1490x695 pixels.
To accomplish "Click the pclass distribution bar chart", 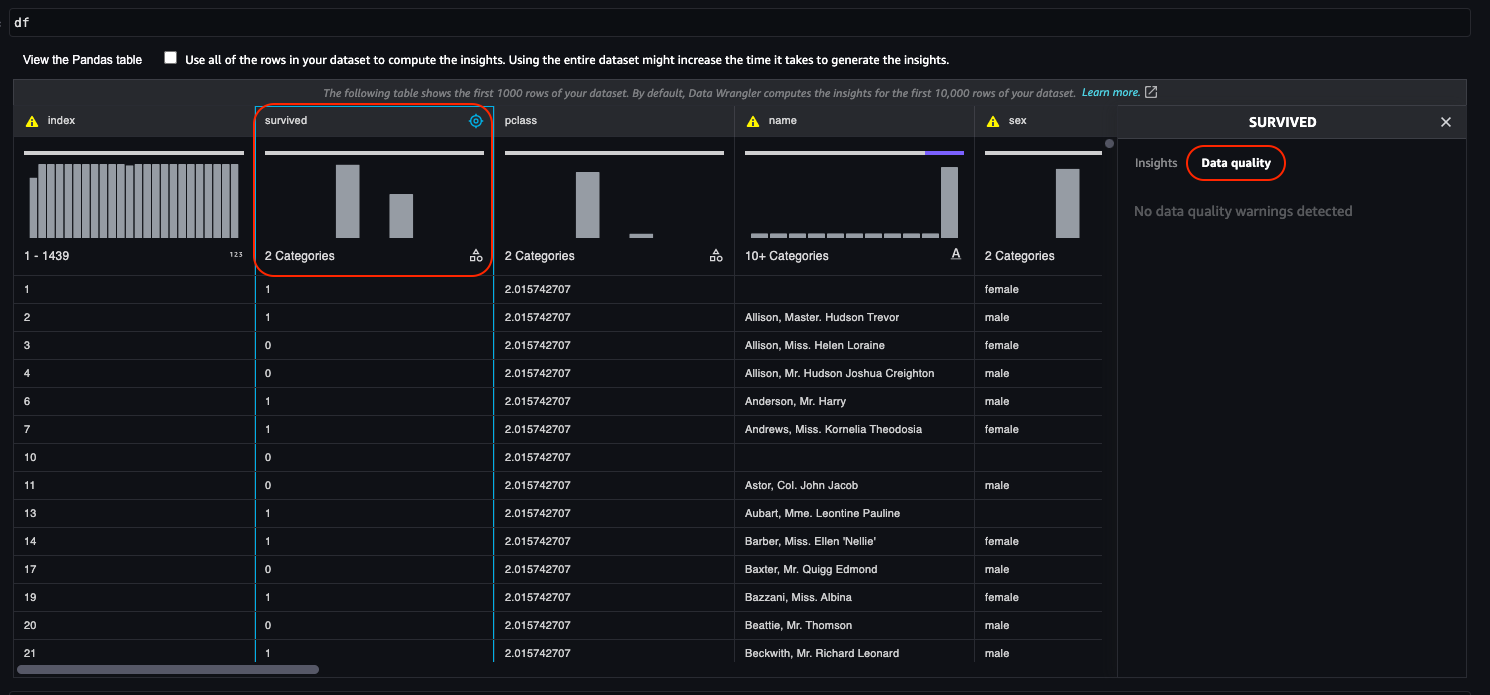I will click(x=614, y=204).
